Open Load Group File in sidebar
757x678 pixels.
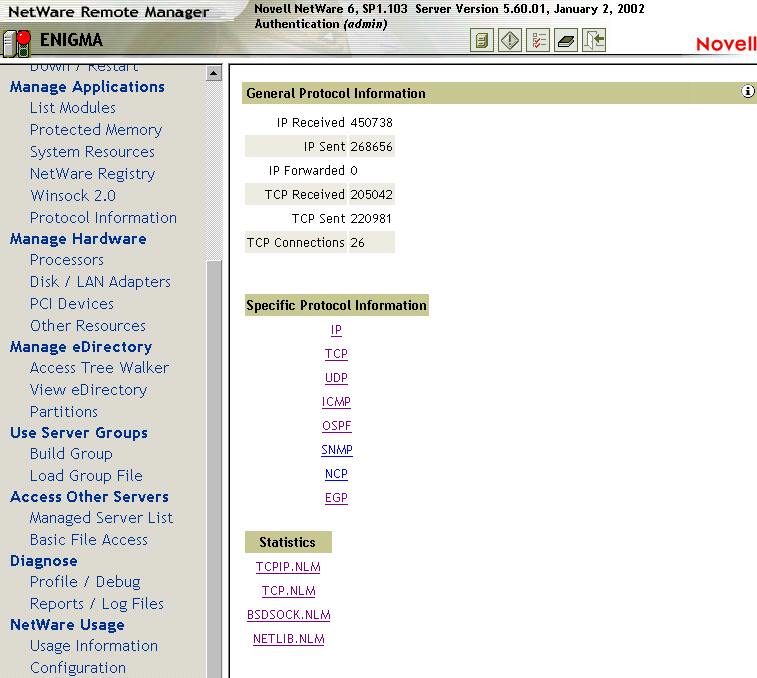point(86,476)
